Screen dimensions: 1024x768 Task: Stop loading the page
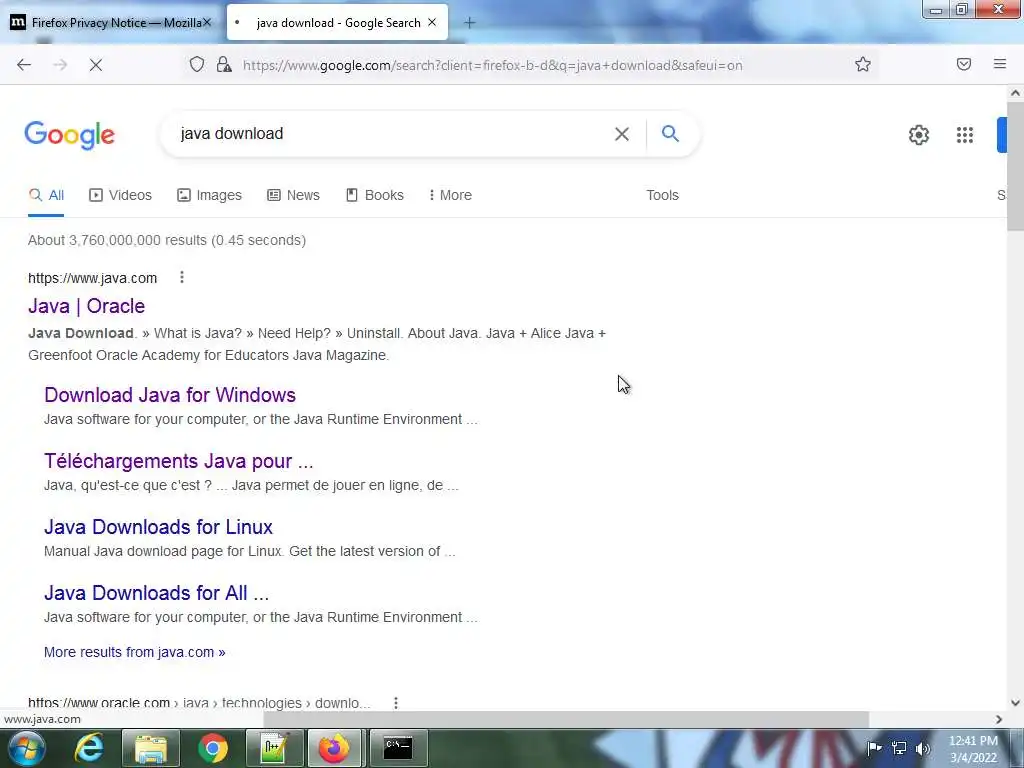pyautogui.click(x=96, y=65)
